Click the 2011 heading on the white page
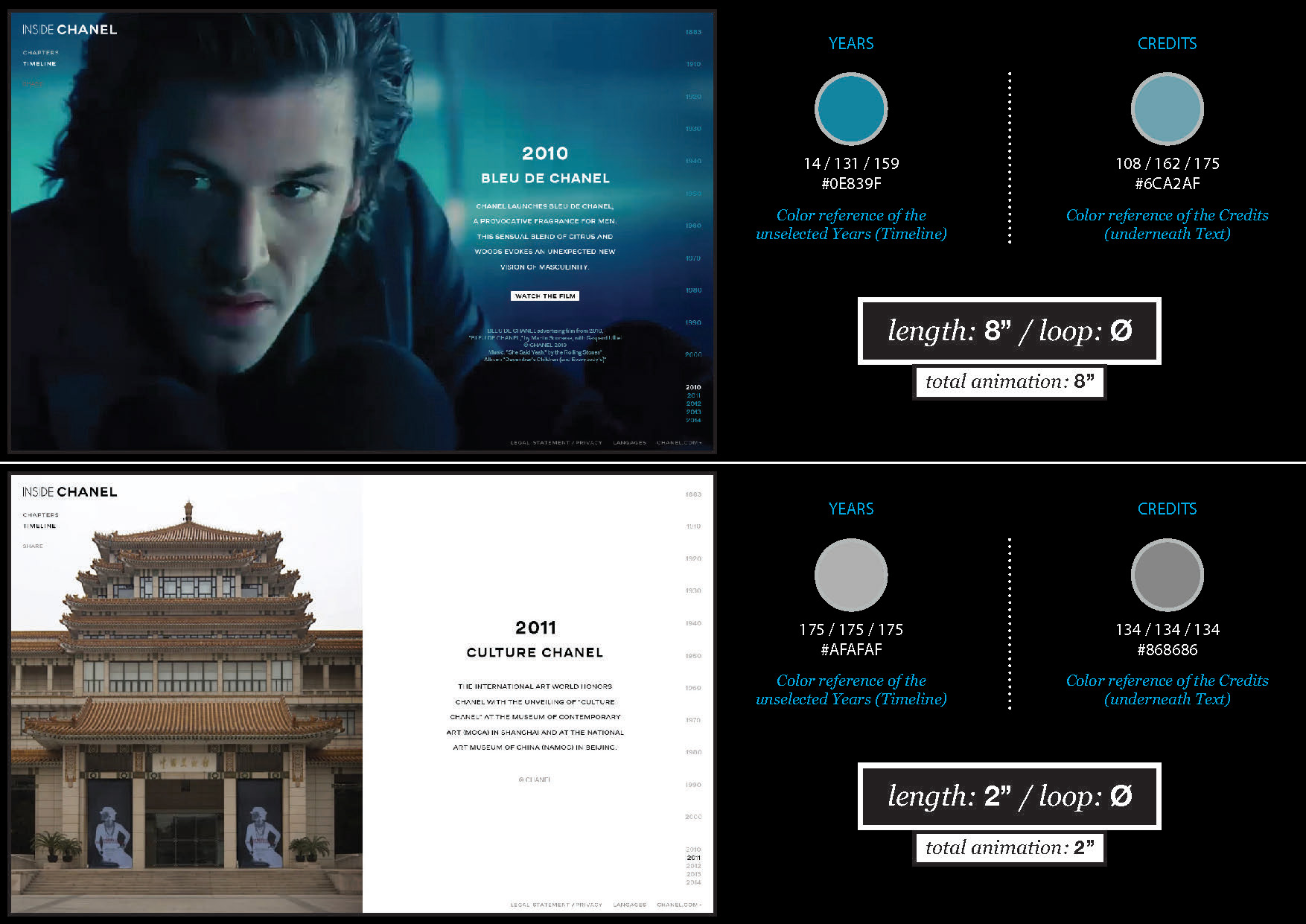 pos(535,628)
